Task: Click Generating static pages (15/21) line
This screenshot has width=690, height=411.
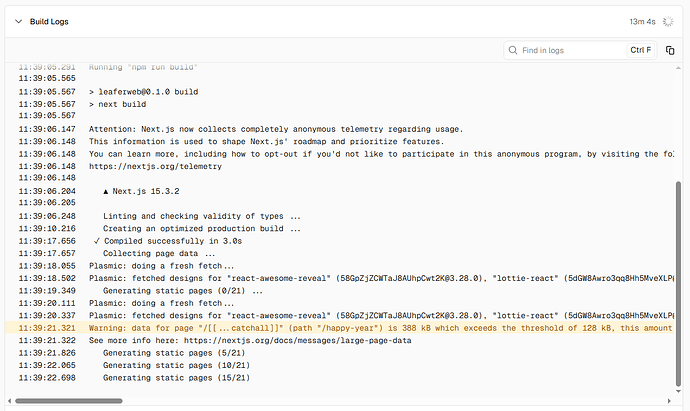Action: [177, 378]
